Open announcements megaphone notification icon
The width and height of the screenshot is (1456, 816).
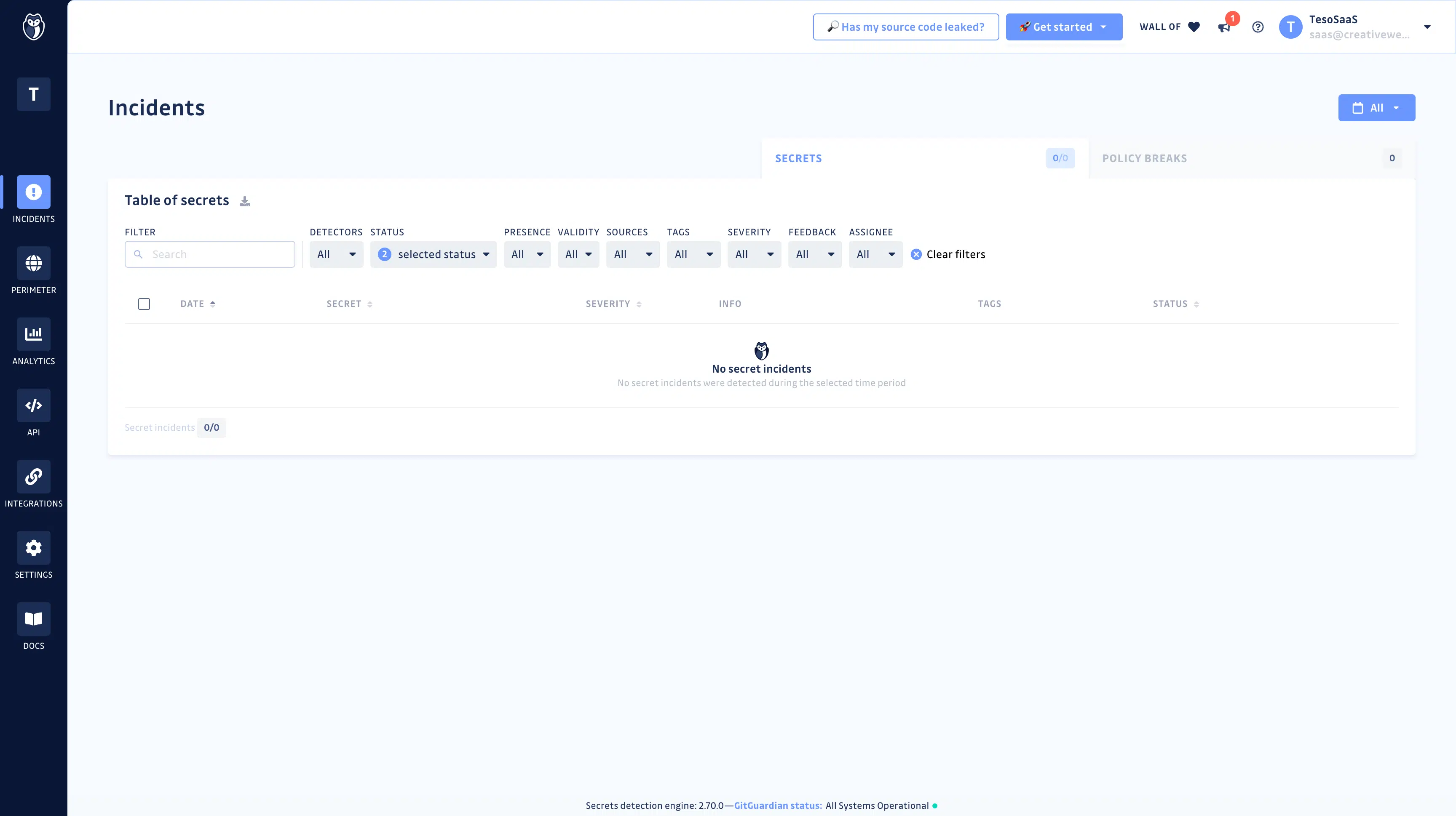click(x=1224, y=27)
